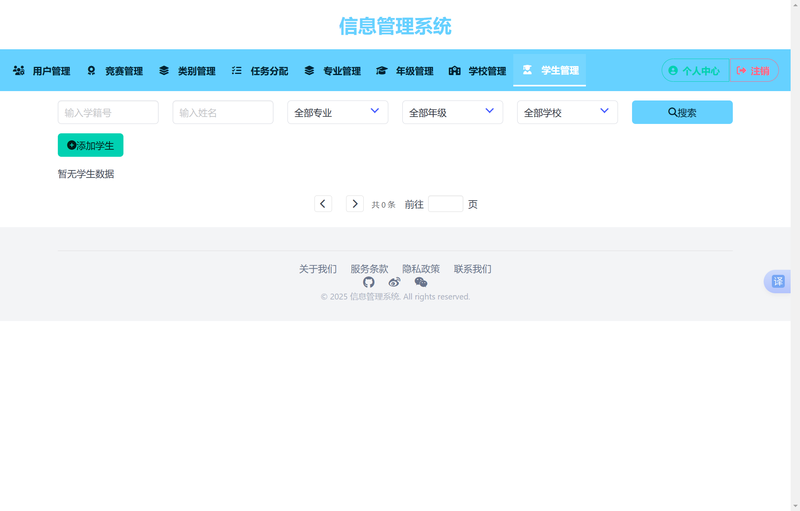
Task: Expand the 全部学校 dropdown
Action: click(x=567, y=112)
